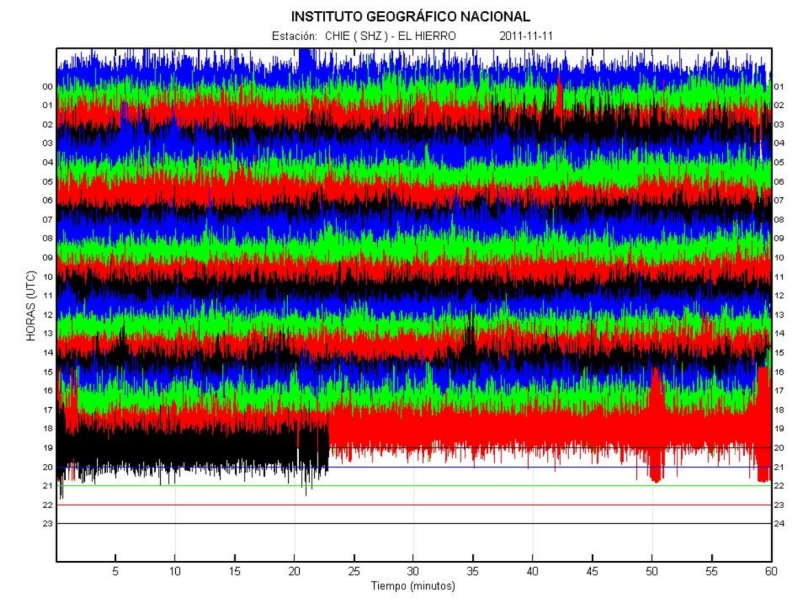Click the 30 minute tick on Tiempo axis

(413, 571)
